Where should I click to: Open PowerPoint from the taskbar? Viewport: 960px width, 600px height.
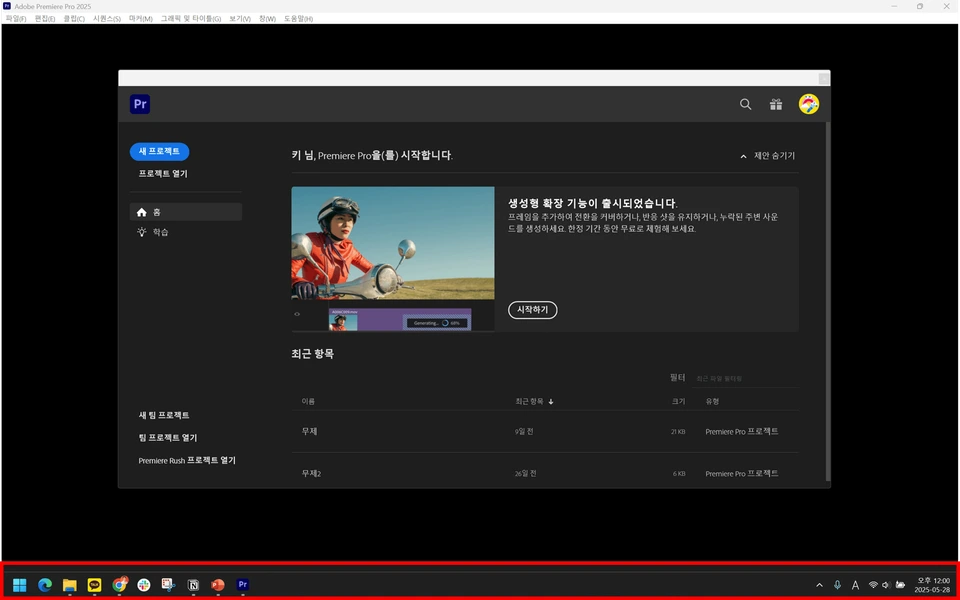tap(217, 585)
